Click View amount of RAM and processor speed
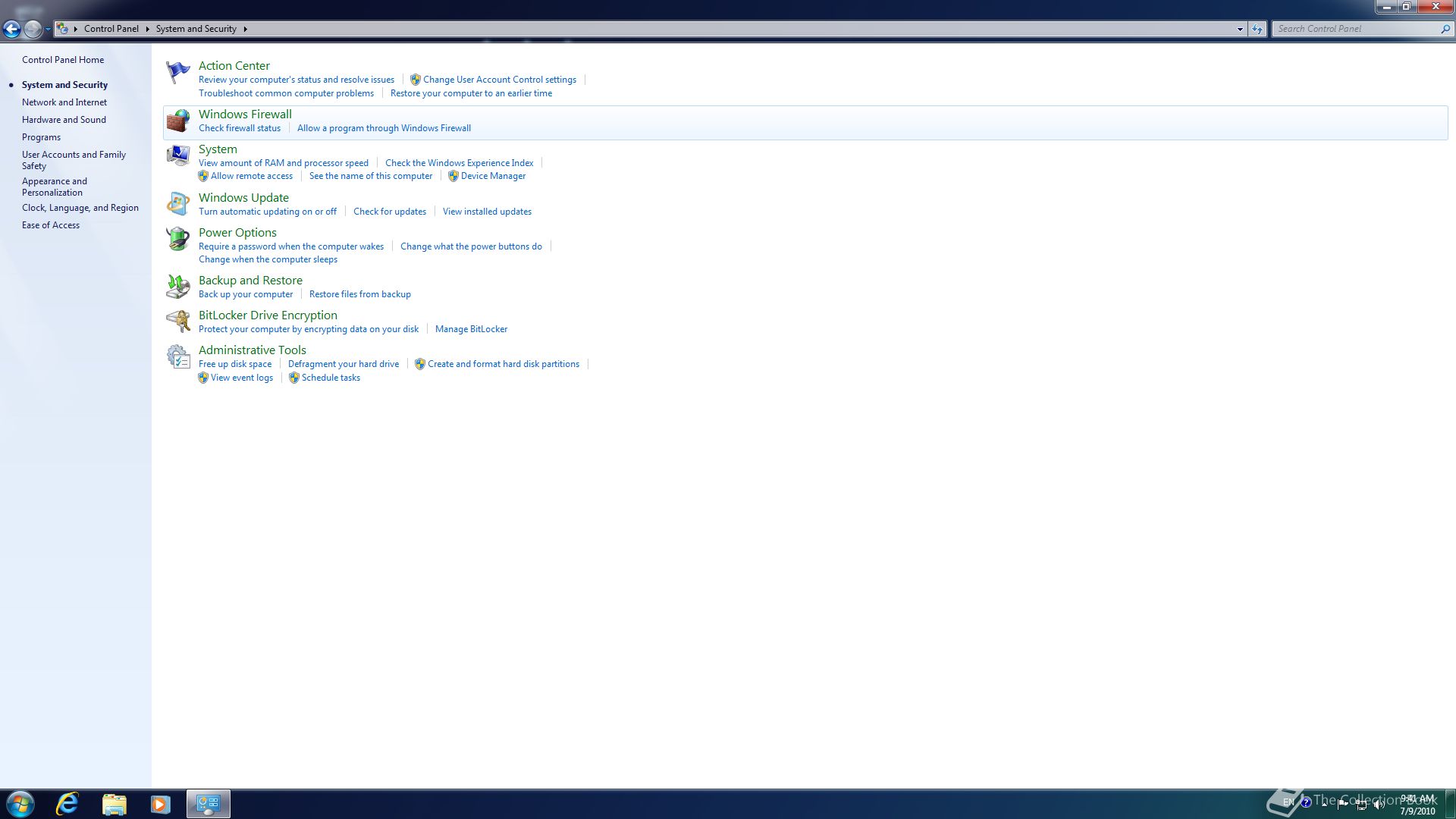The width and height of the screenshot is (1456, 819). (284, 163)
